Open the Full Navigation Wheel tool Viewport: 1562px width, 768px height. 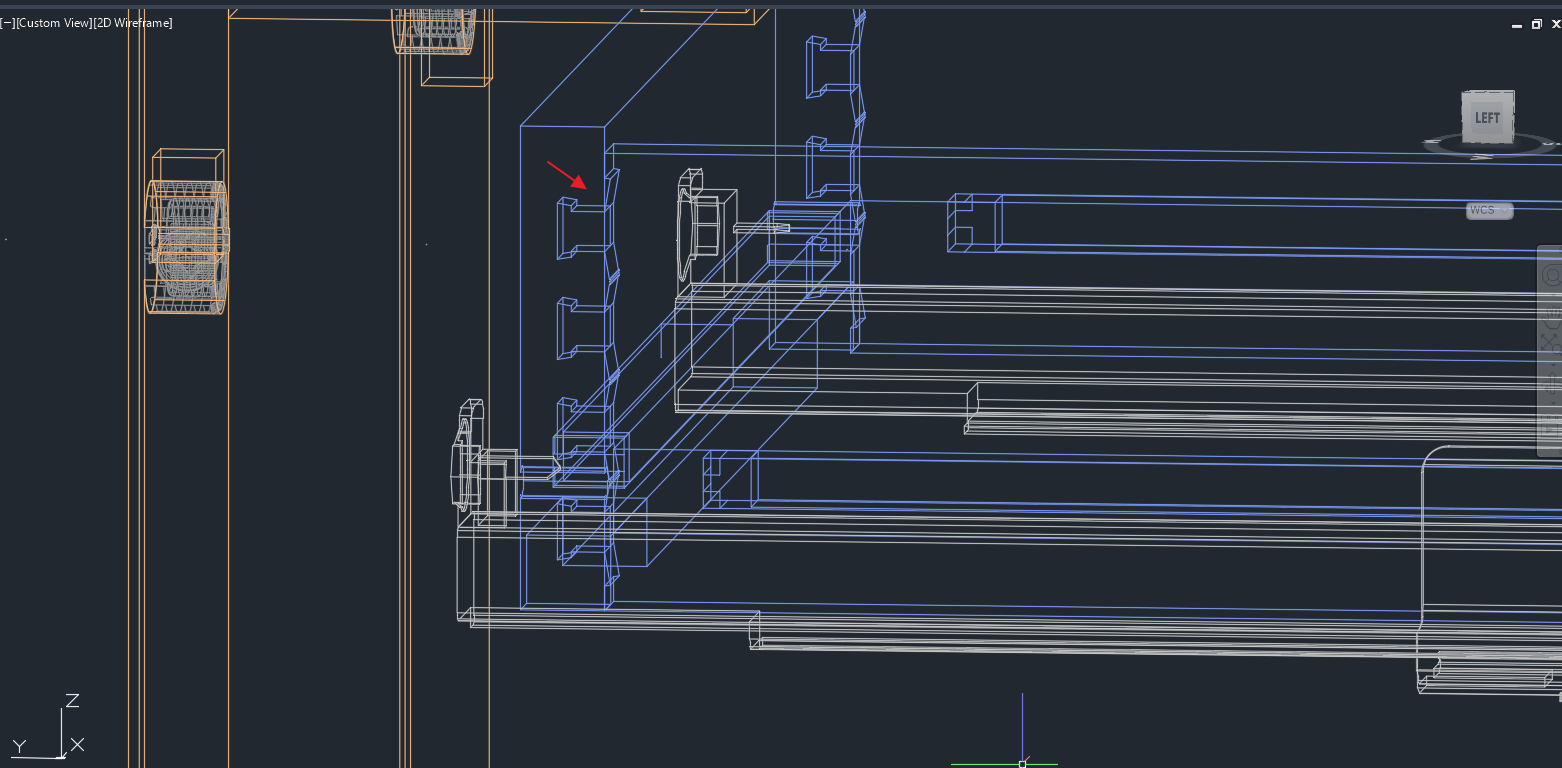[x=1550, y=276]
